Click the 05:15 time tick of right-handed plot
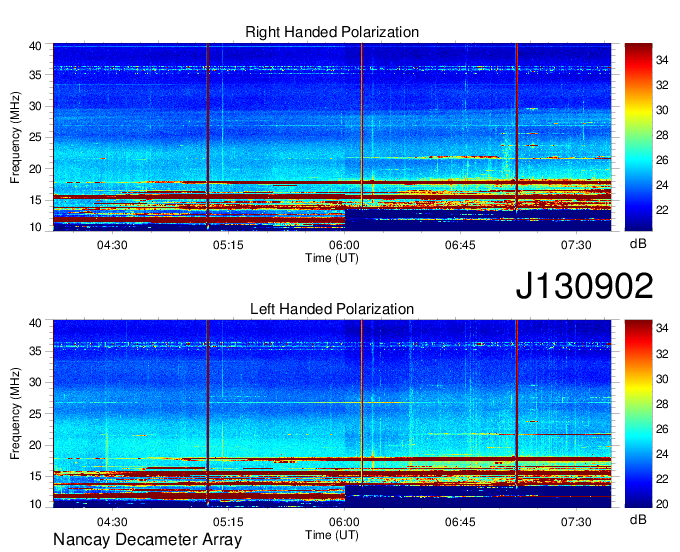Image resolution: width=680 pixels, height=552 pixels. coord(228,245)
